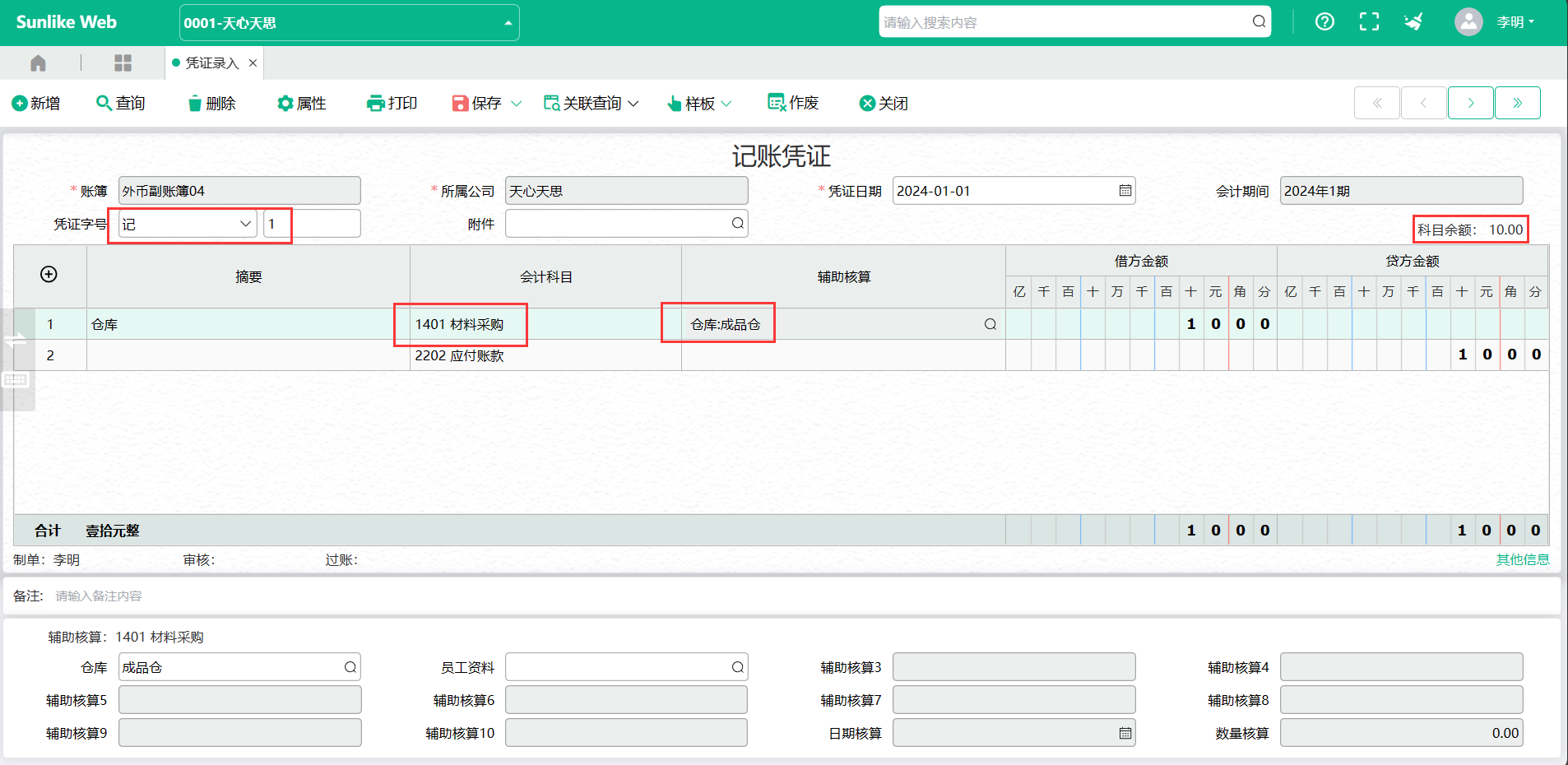Click the global search magnifier icon
The width and height of the screenshot is (1568, 765).
pos(1259,22)
